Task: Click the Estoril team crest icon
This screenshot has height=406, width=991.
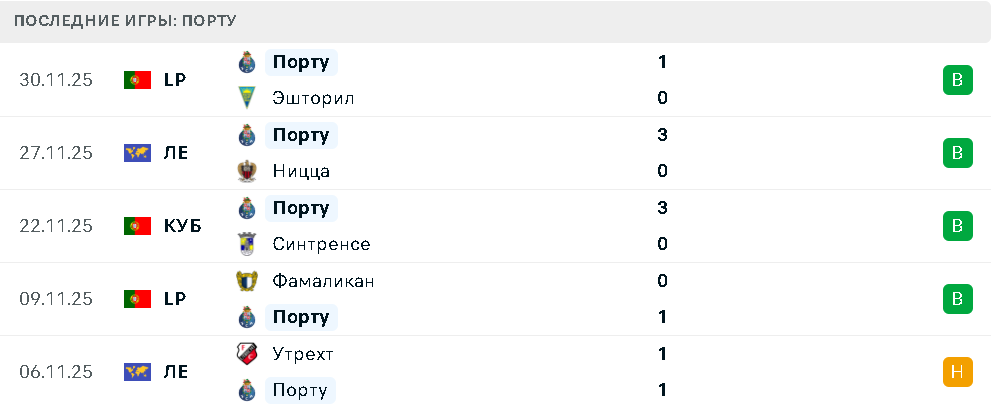Action: point(247,98)
